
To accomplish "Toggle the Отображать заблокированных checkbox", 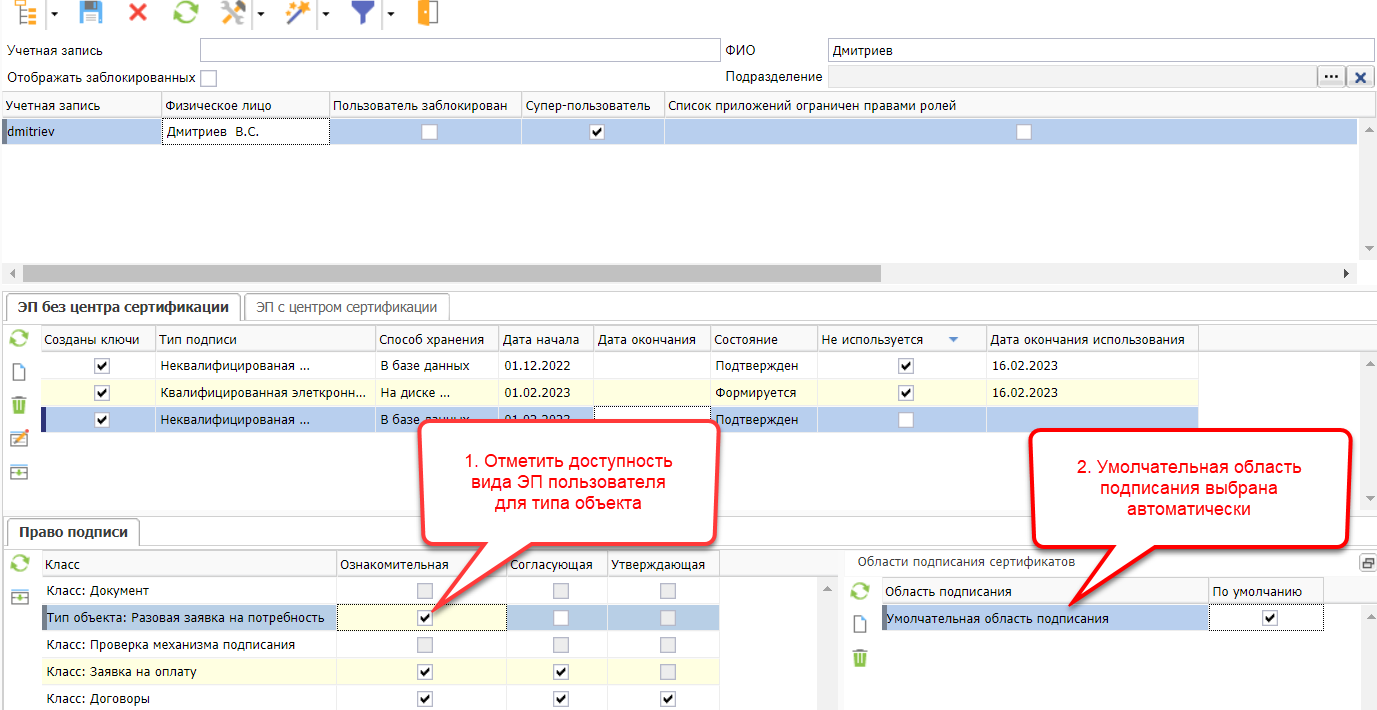I will tap(208, 78).
